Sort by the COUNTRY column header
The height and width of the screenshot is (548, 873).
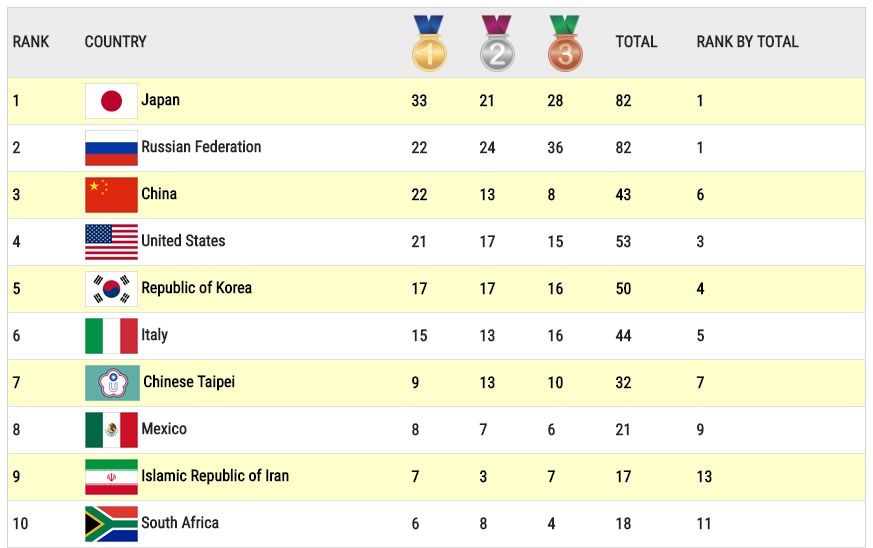click(x=115, y=42)
